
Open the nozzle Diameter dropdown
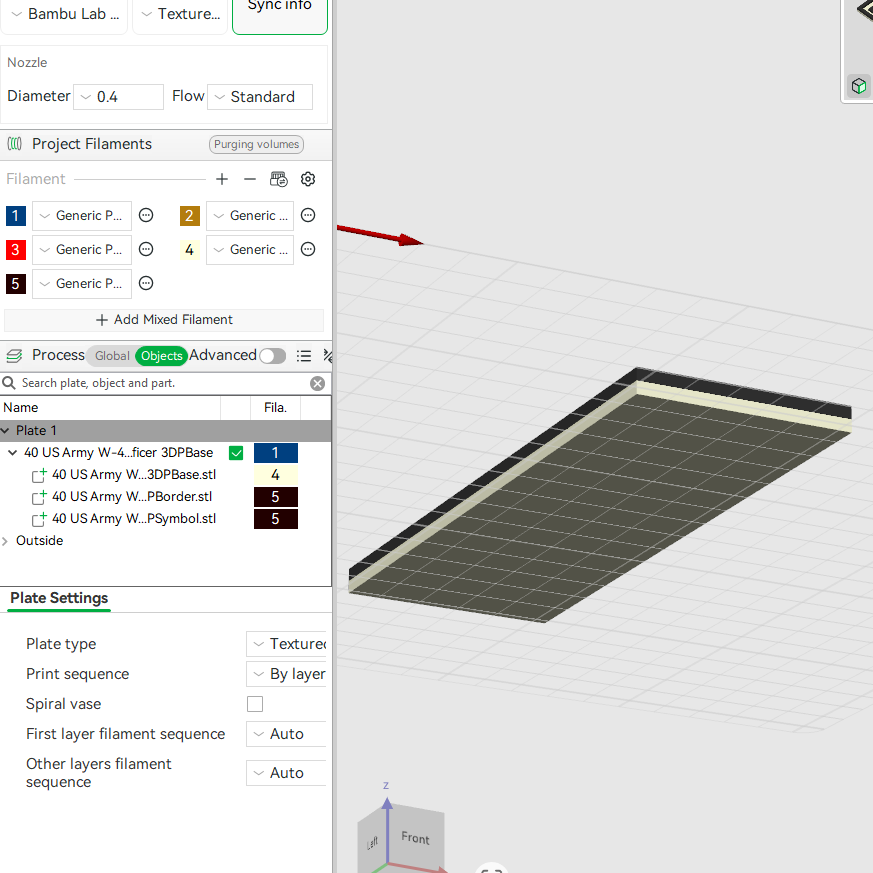(119, 97)
